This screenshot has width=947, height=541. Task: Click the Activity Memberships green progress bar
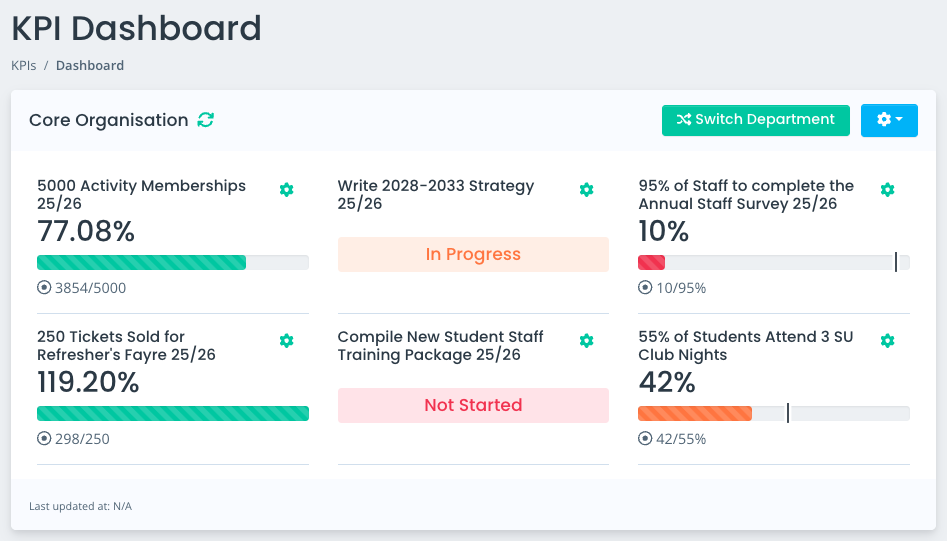tap(141, 263)
